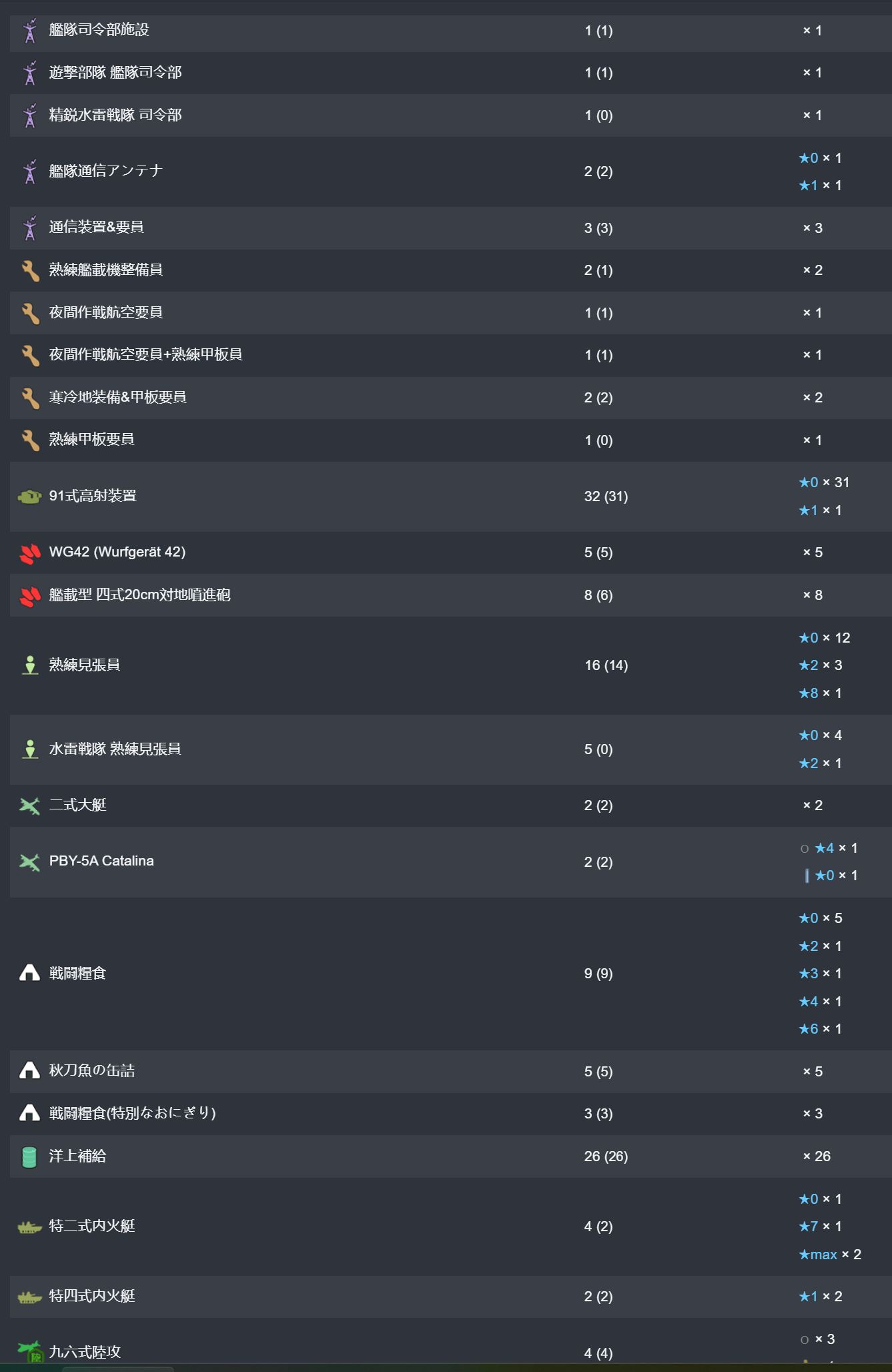Click the lookout icon beside 熟練見張員

[29, 665]
